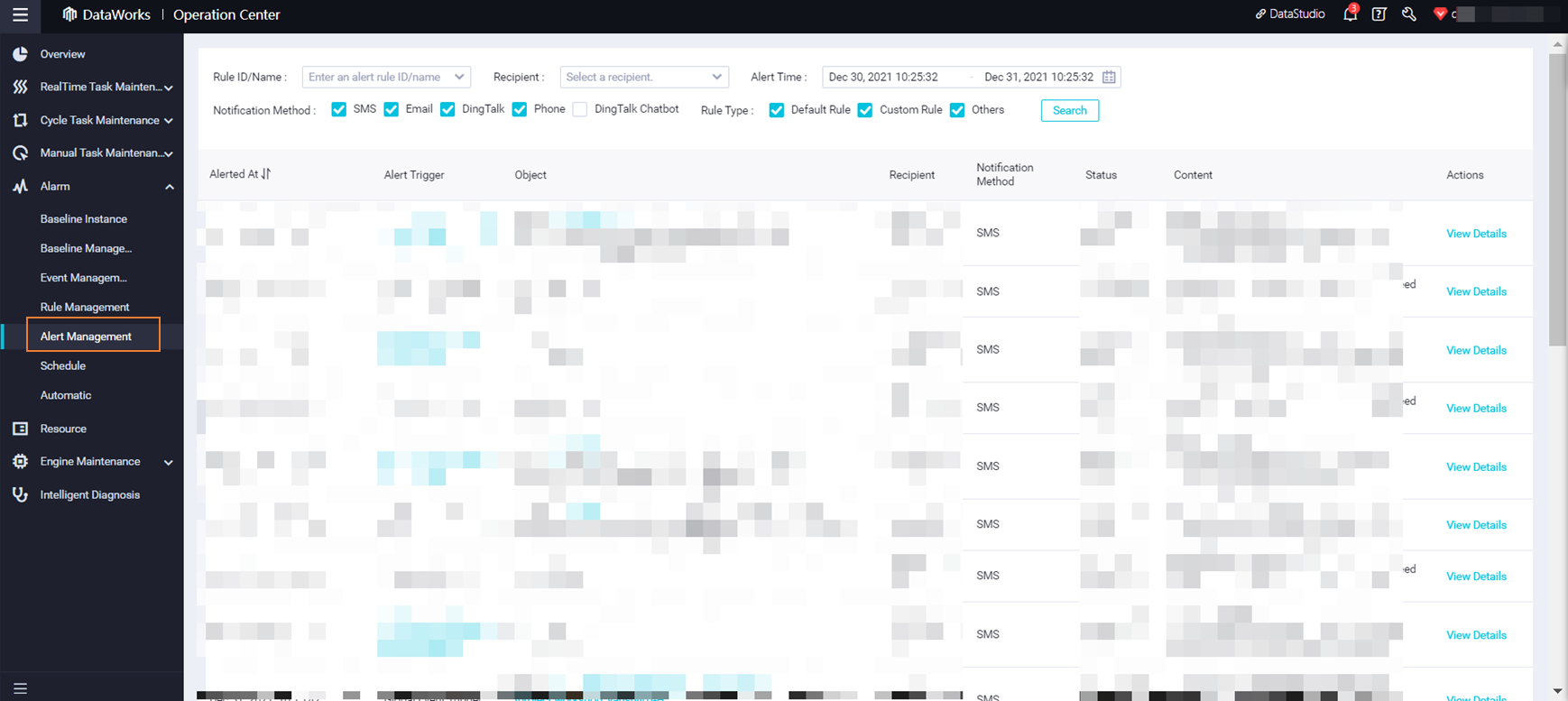The width and height of the screenshot is (1568, 701).
Task: Open the notifications bell icon
Action: tap(1350, 14)
